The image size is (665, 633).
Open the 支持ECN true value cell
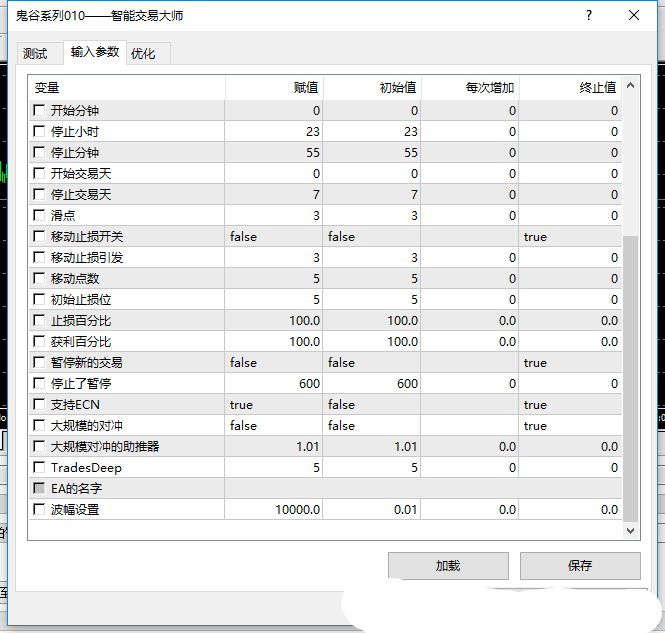(274, 405)
